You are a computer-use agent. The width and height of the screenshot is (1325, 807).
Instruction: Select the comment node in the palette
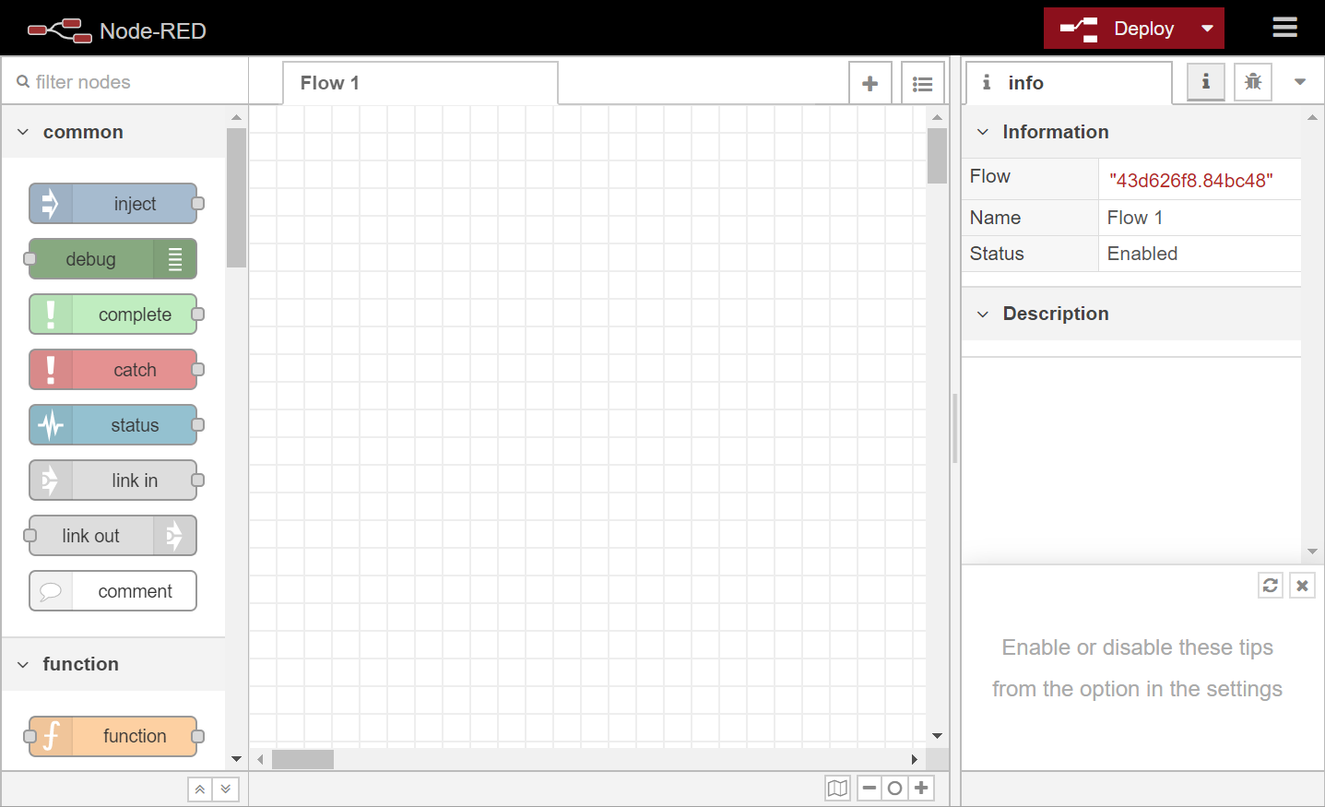(112, 591)
